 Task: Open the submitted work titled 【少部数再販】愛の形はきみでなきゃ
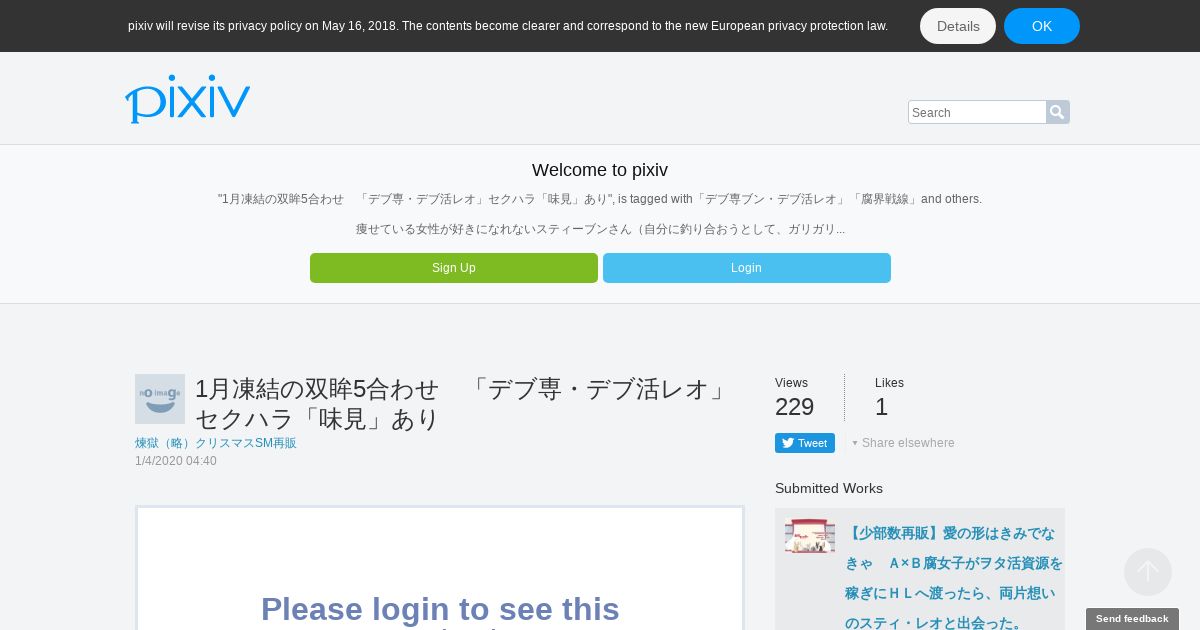[x=954, y=578]
